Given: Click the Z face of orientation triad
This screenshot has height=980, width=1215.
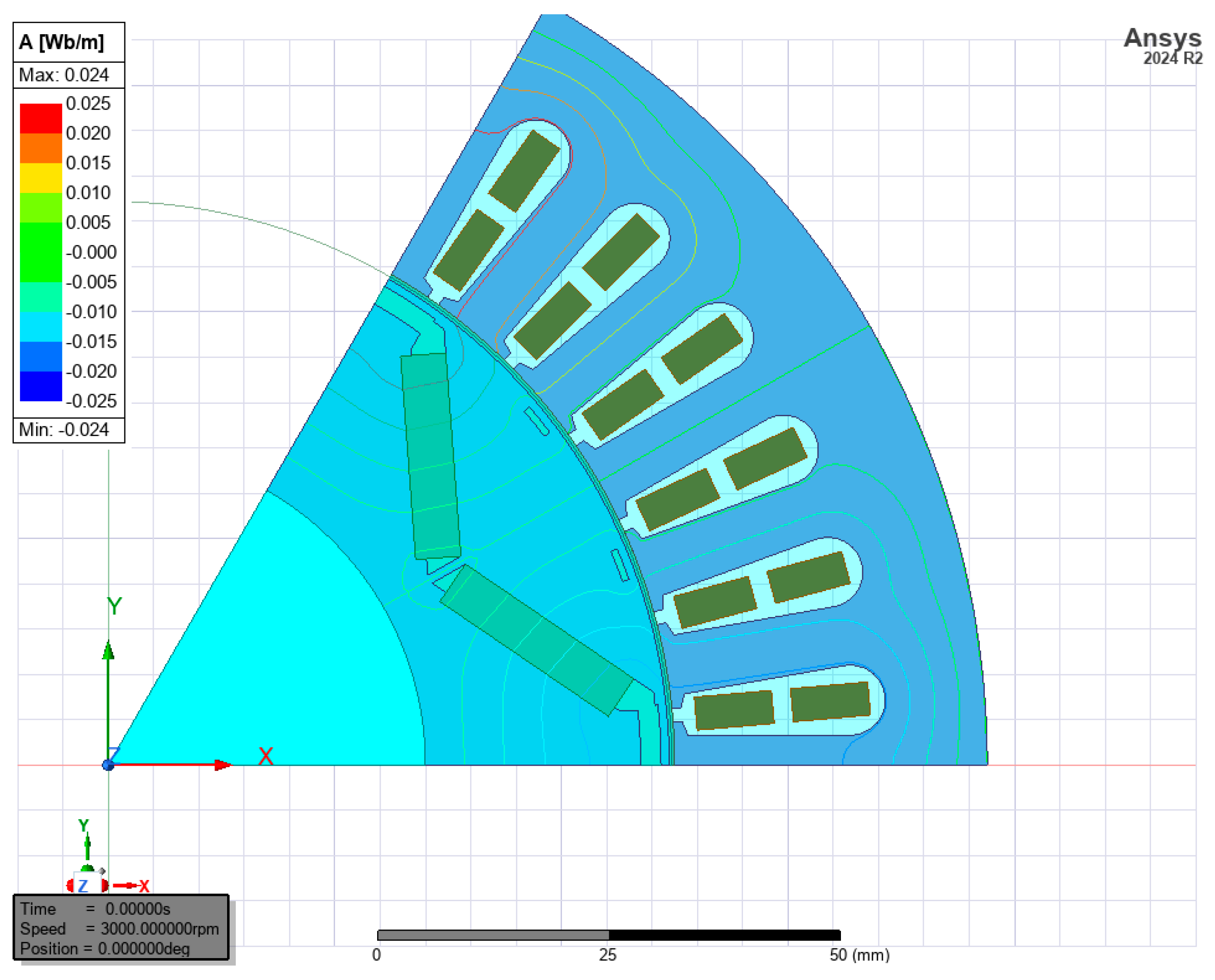Looking at the screenshot, I should (x=84, y=885).
